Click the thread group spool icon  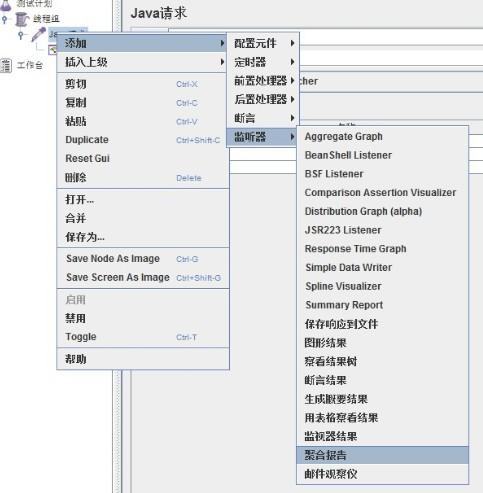22,19
